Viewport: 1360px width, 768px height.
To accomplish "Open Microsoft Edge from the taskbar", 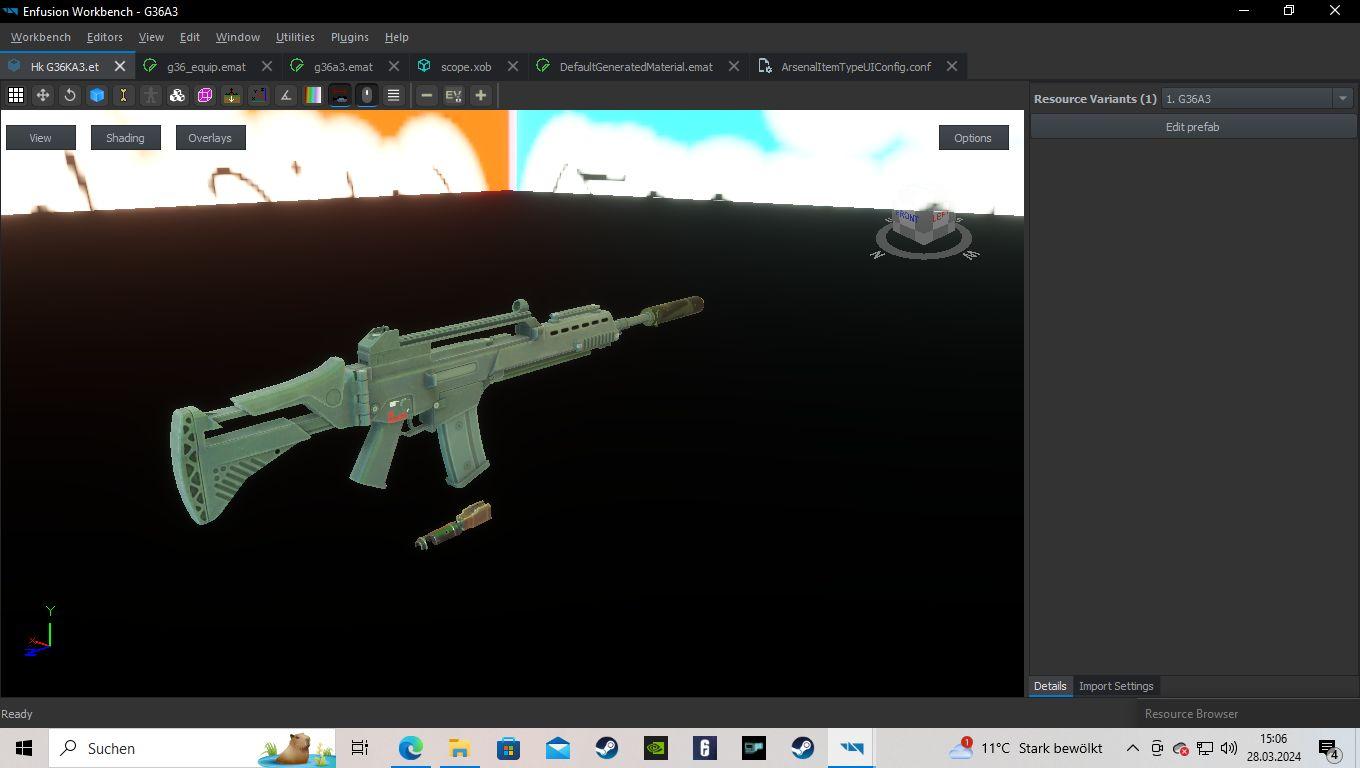I will click(410, 748).
